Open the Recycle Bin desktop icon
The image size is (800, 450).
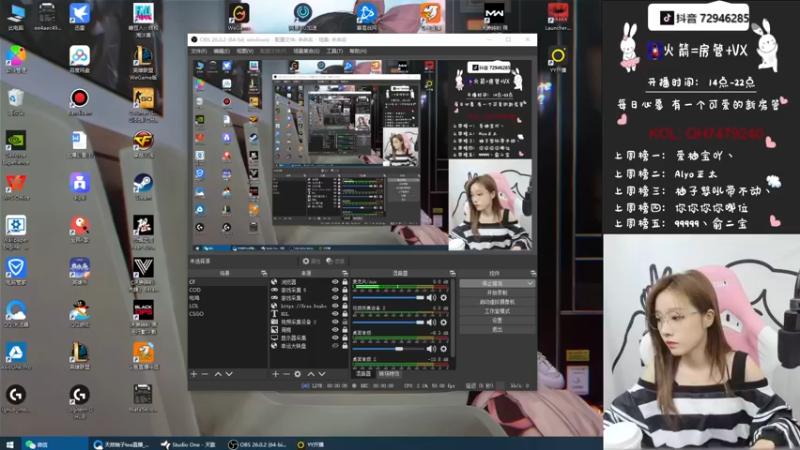pyautogui.click(x=16, y=102)
